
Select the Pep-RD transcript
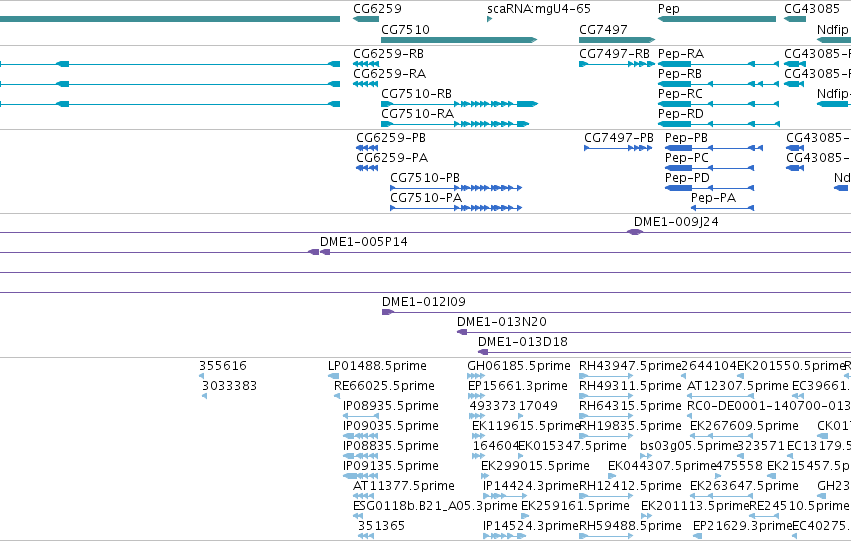(x=719, y=124)
